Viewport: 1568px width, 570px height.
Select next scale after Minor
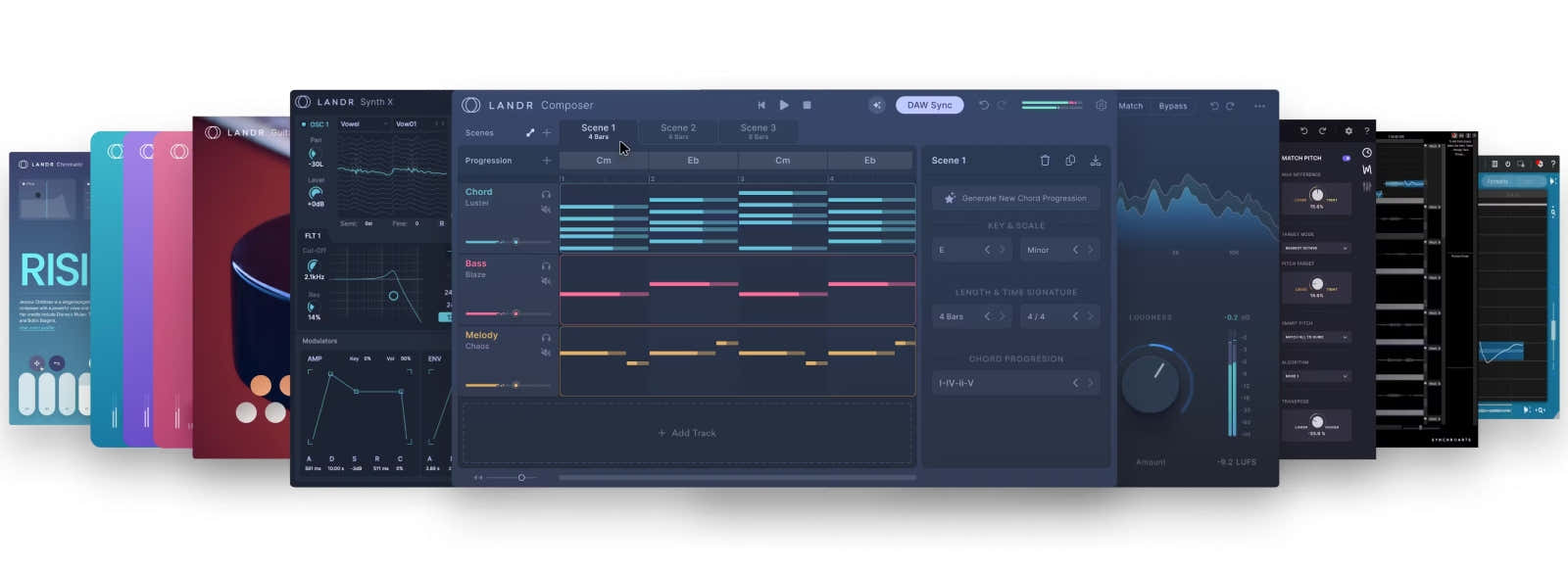[1090, 250]
